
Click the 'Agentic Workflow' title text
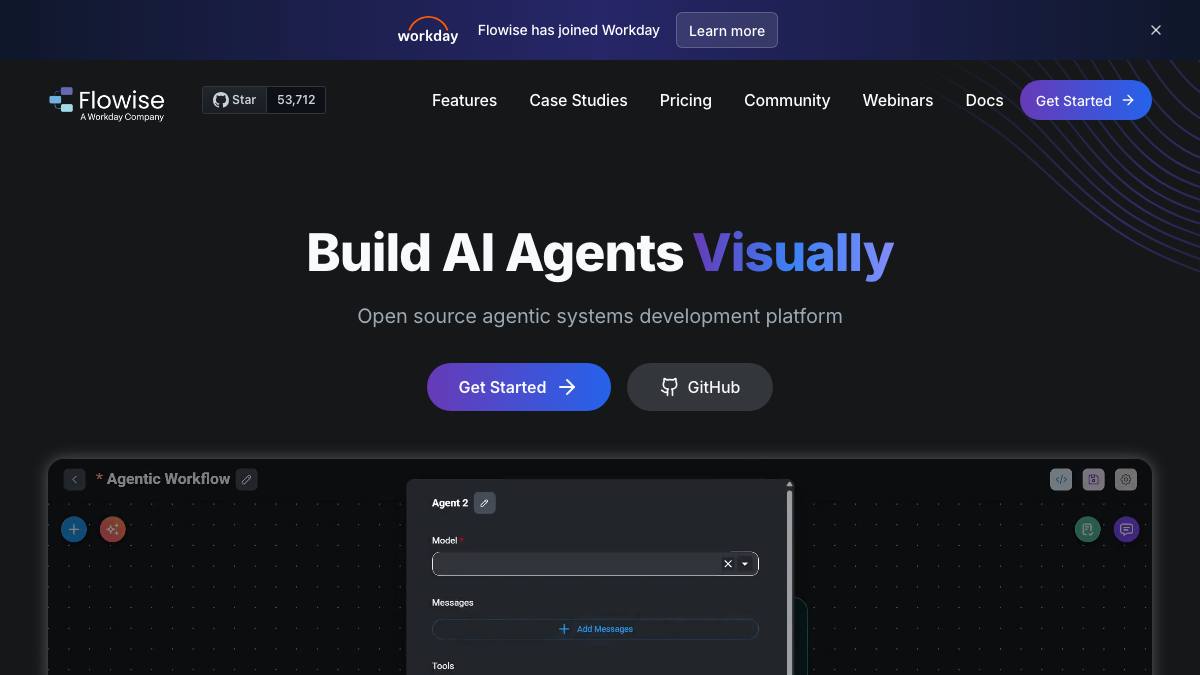(x=168, y=479)
